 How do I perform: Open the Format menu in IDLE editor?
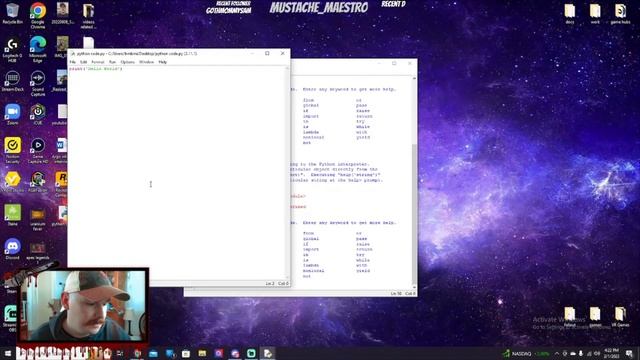(98, 62)
